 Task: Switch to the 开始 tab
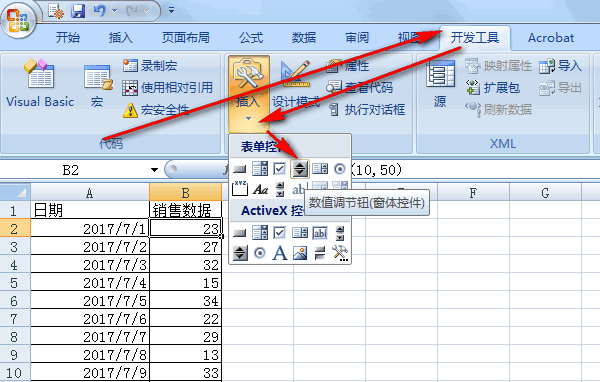68,38
